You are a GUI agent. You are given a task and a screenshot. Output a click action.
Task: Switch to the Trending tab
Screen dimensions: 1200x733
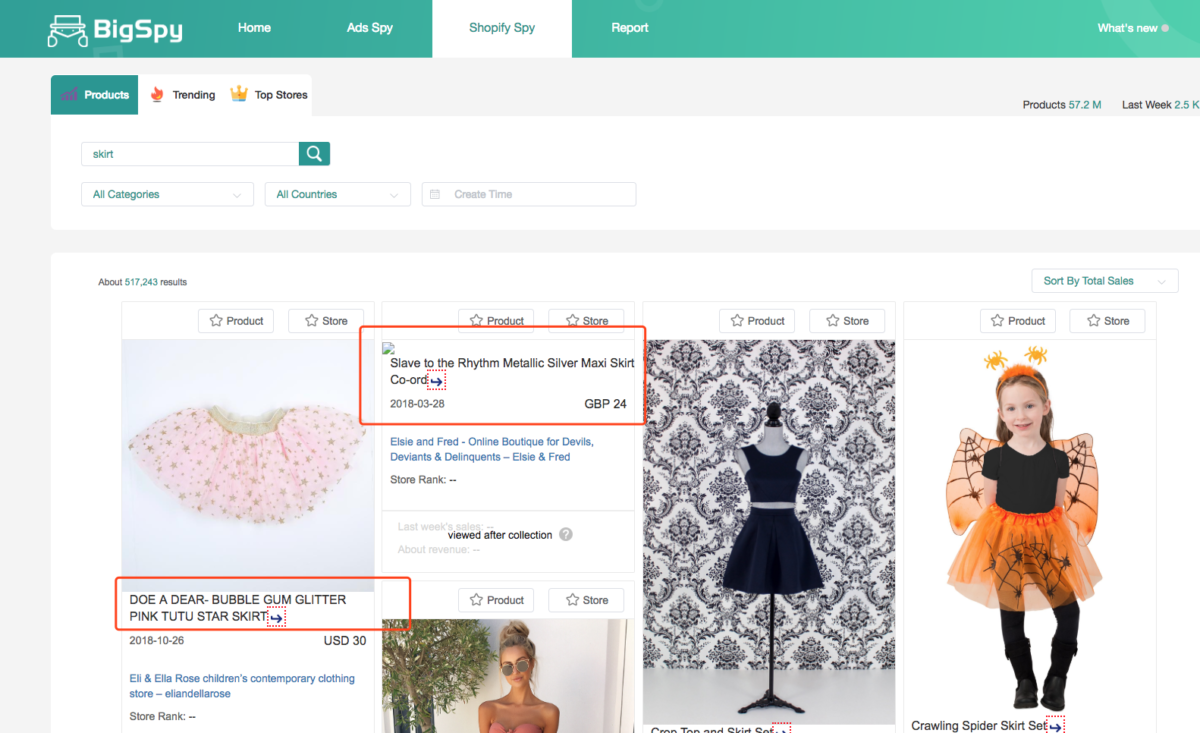click(183, 95)
